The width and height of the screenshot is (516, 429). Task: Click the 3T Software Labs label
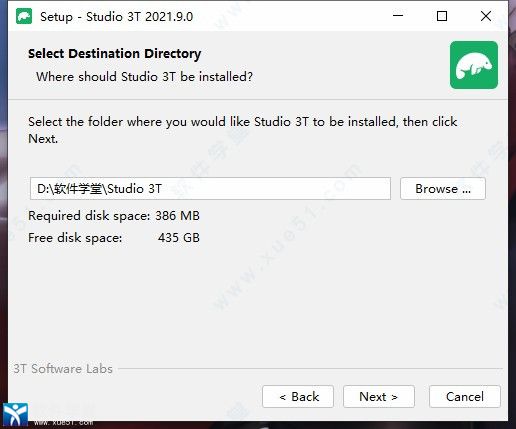click(63, 369)
